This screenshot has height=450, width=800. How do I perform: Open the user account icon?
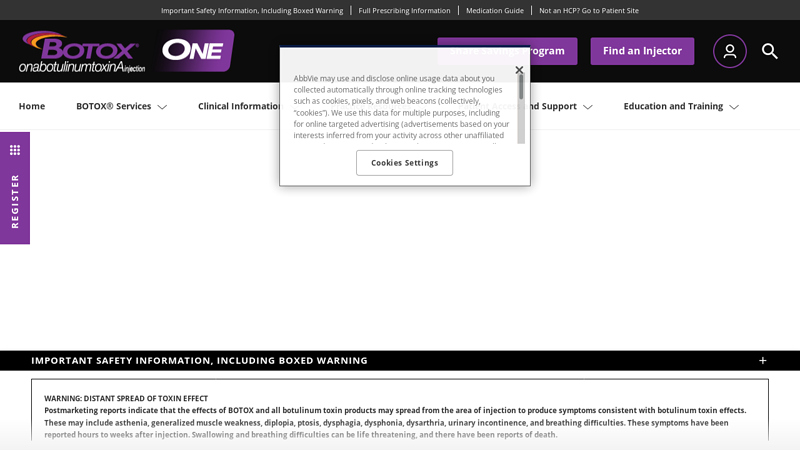730,51
